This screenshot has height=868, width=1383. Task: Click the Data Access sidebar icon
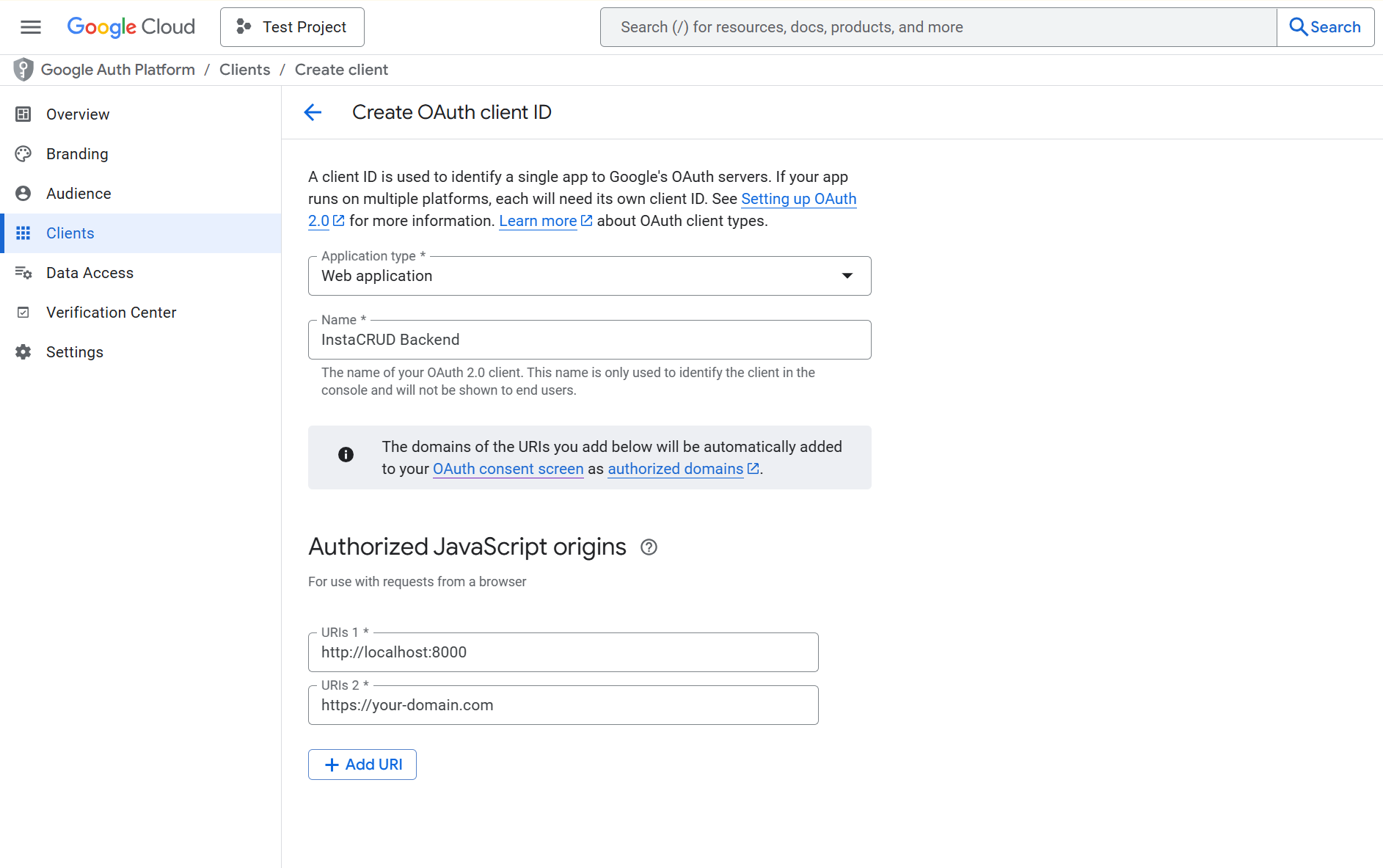tap(23, 272)
